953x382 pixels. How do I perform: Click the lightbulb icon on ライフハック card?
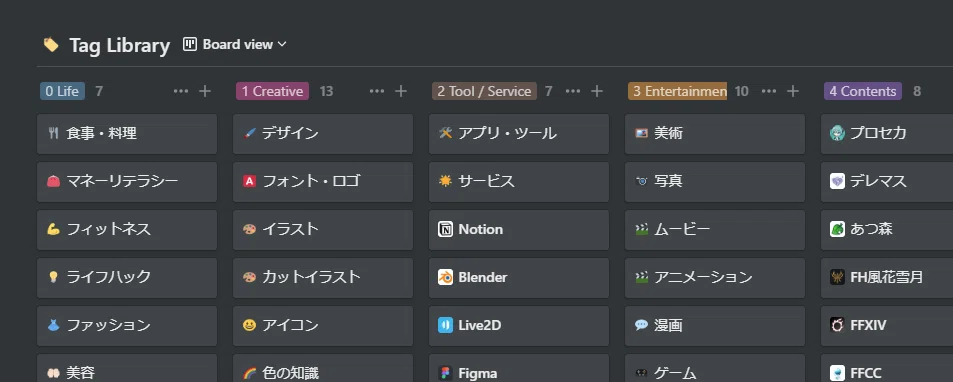coord(53,277)
